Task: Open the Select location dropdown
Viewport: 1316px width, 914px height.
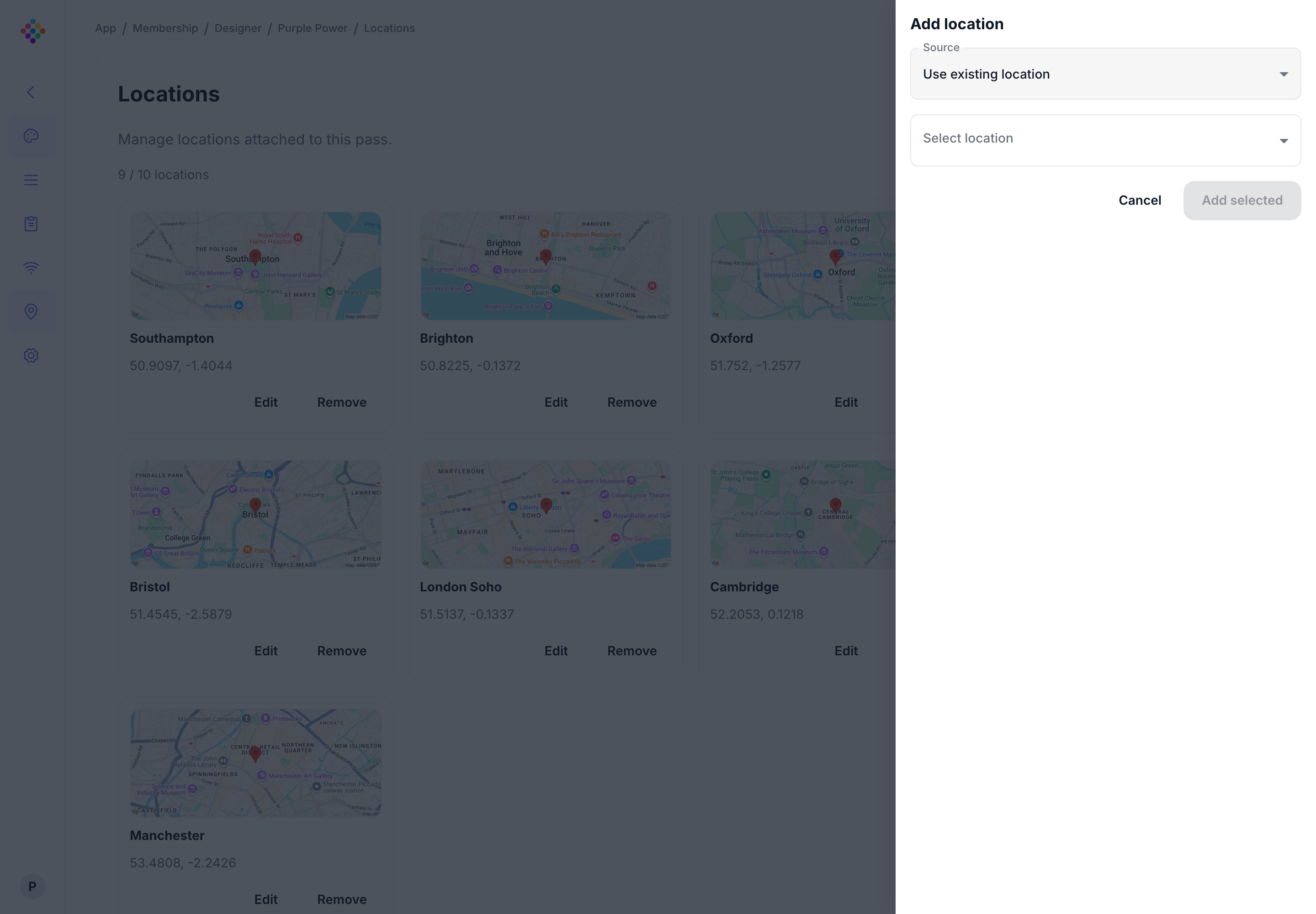Action: pyautogui.click(x=1105, y=140)
